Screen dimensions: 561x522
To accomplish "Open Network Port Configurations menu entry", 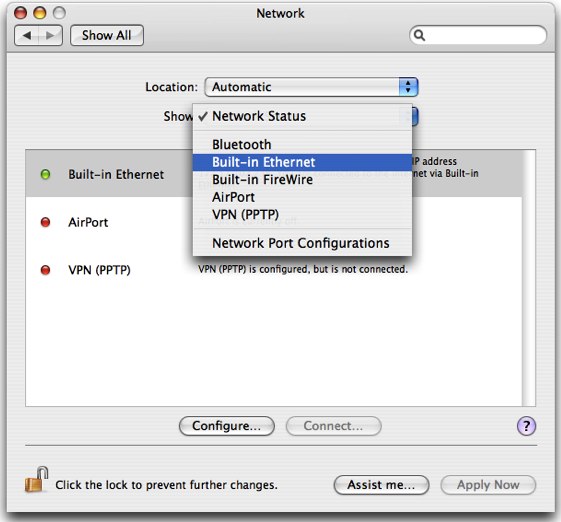I will tap(302, 243).
